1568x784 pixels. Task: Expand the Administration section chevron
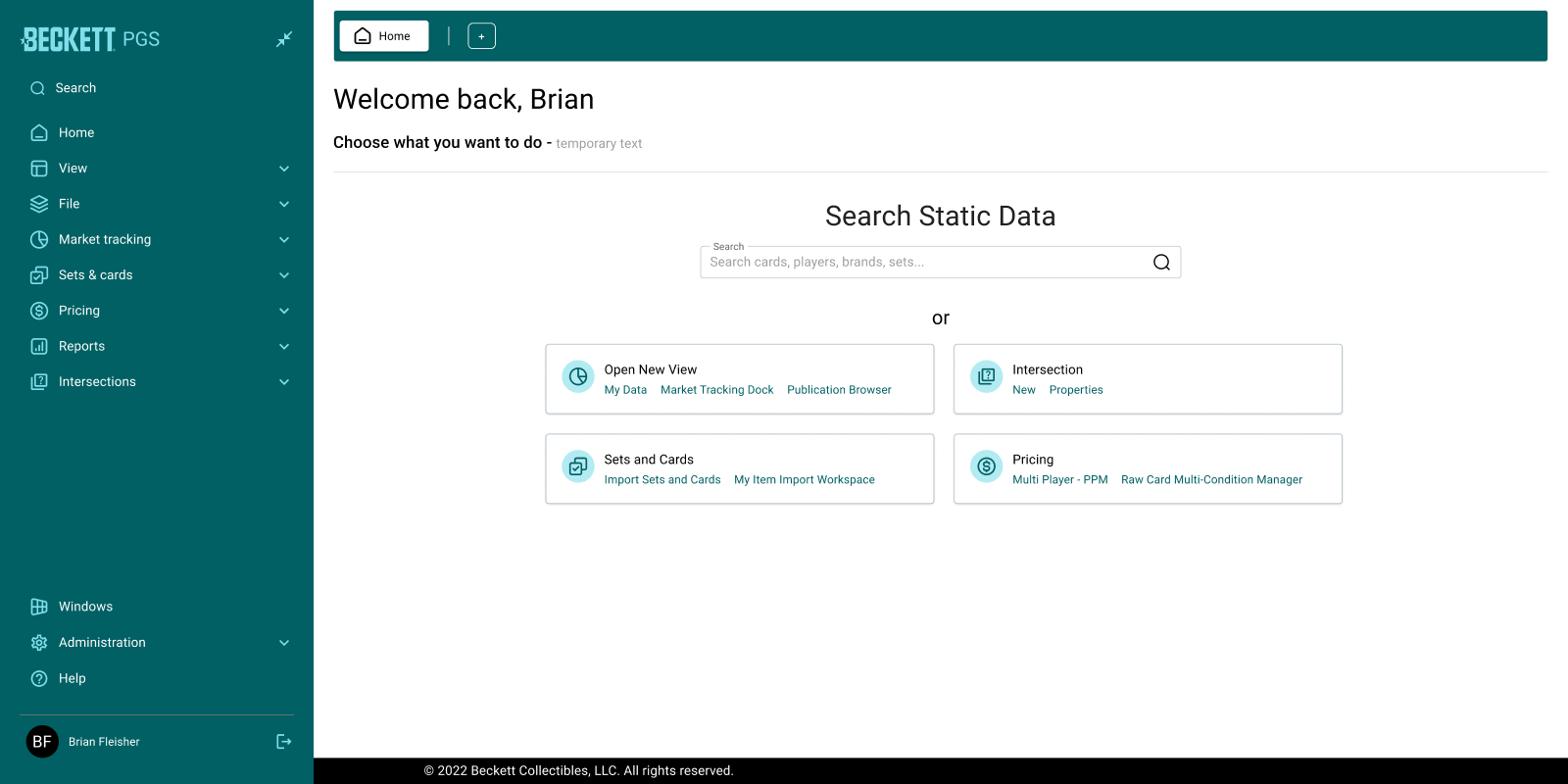pyautogui.click(x=284, y=643)
